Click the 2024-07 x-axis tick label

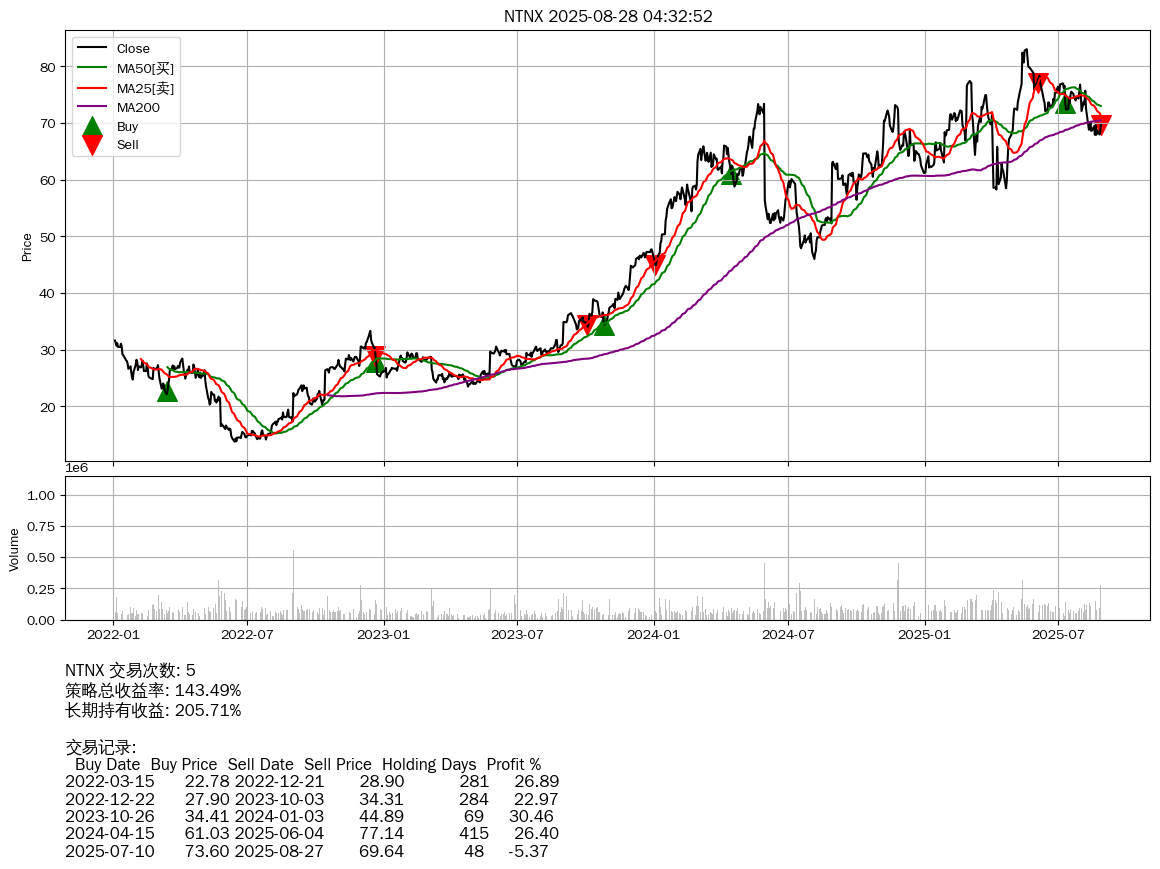tap(789, 634)
